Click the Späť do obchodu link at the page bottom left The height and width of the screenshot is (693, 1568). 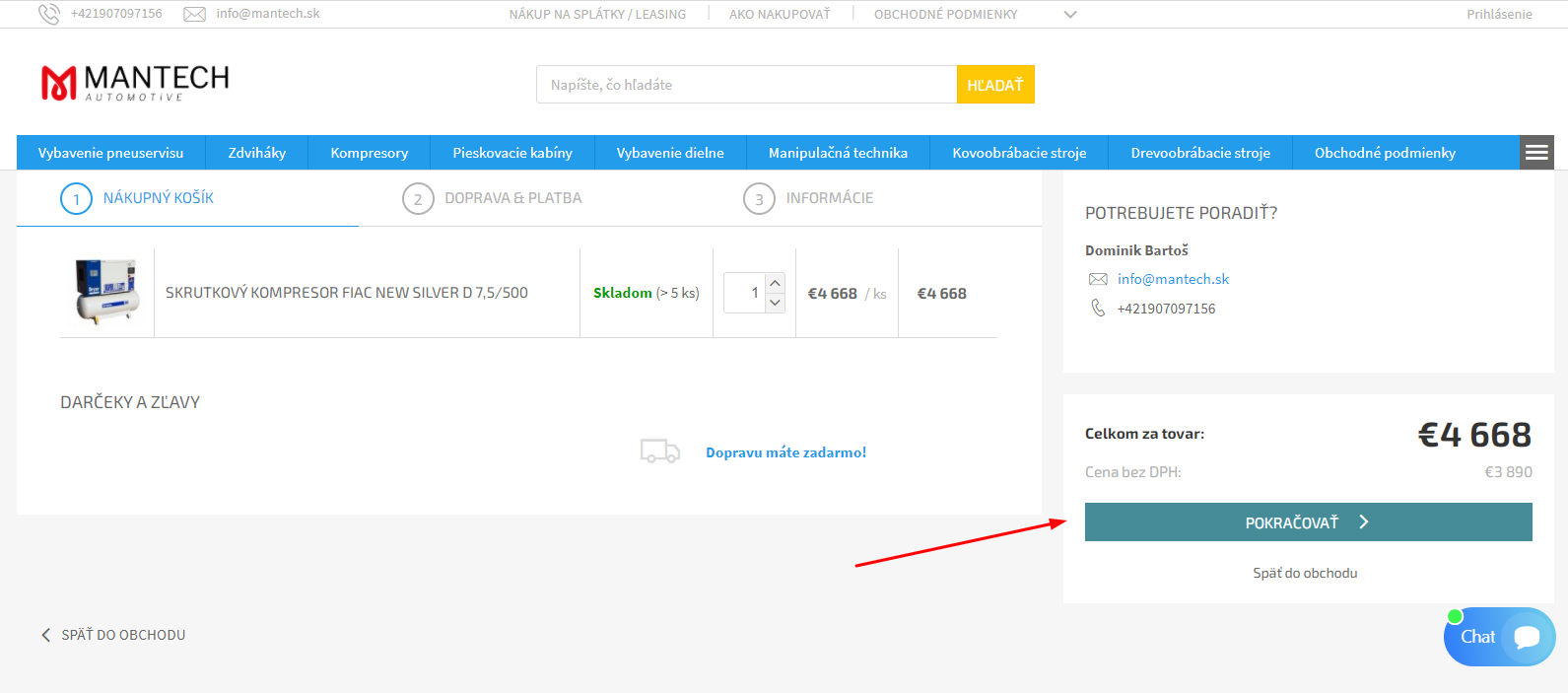pos(123,635)
